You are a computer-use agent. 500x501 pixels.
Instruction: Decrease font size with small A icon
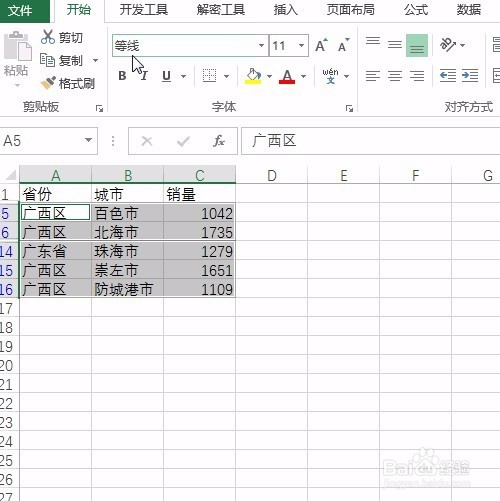pyautogui.click(x=343, y=45)
